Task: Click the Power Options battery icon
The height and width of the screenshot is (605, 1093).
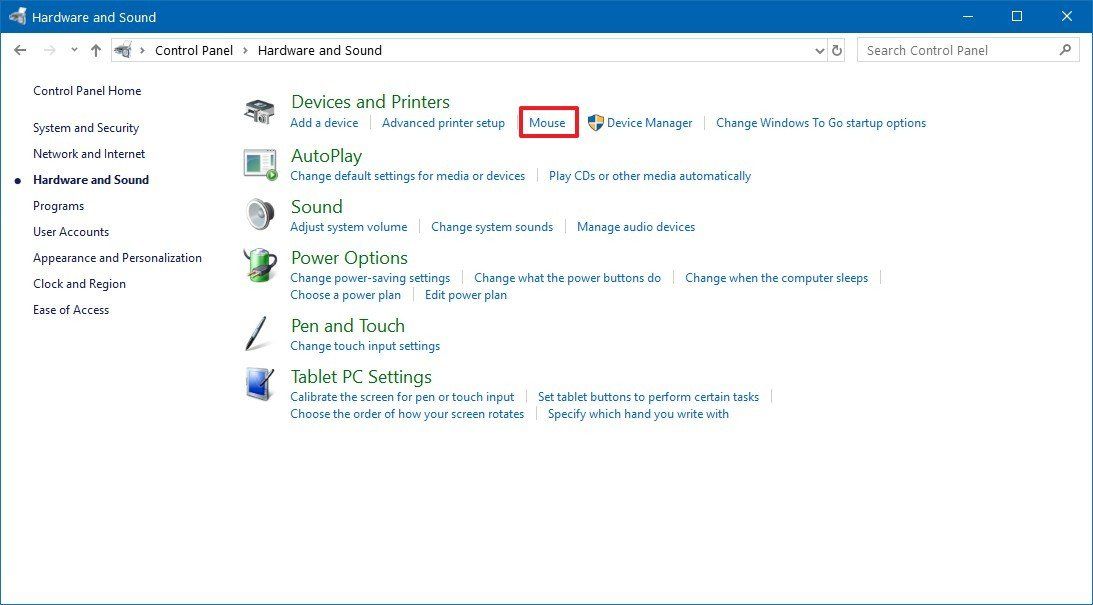Action: (260, 266)
